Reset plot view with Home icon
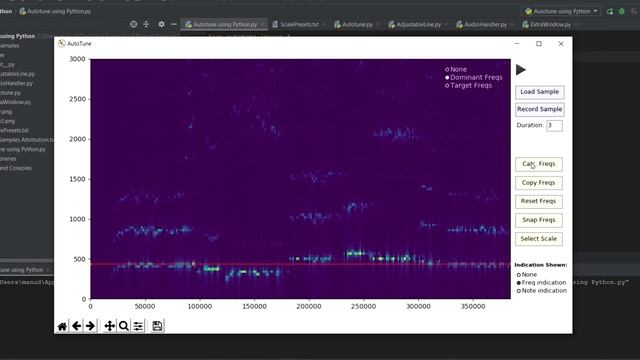This screenshot has height=360, width=640. [62, 326]
